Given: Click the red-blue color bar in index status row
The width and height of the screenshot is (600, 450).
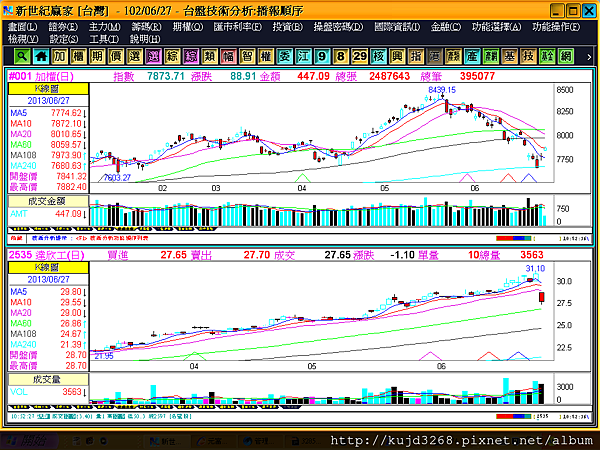Looking at the screenshot, I should point(514,238).
